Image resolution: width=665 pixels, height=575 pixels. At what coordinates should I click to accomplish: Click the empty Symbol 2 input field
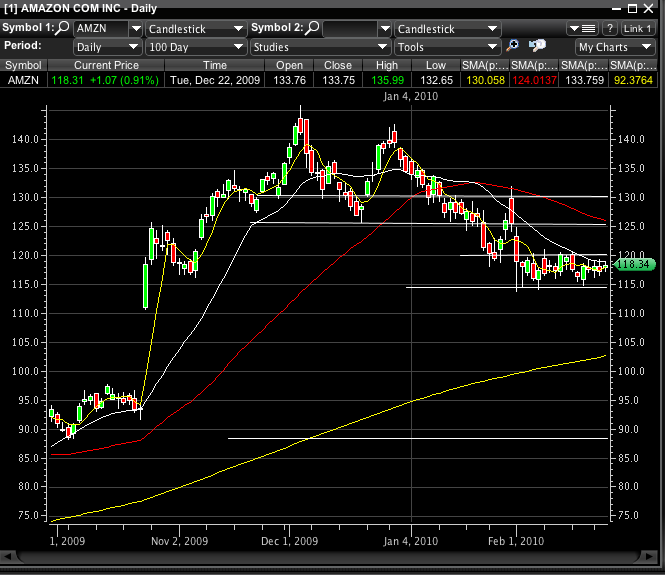pyautogui.click(x=350, y=28)
